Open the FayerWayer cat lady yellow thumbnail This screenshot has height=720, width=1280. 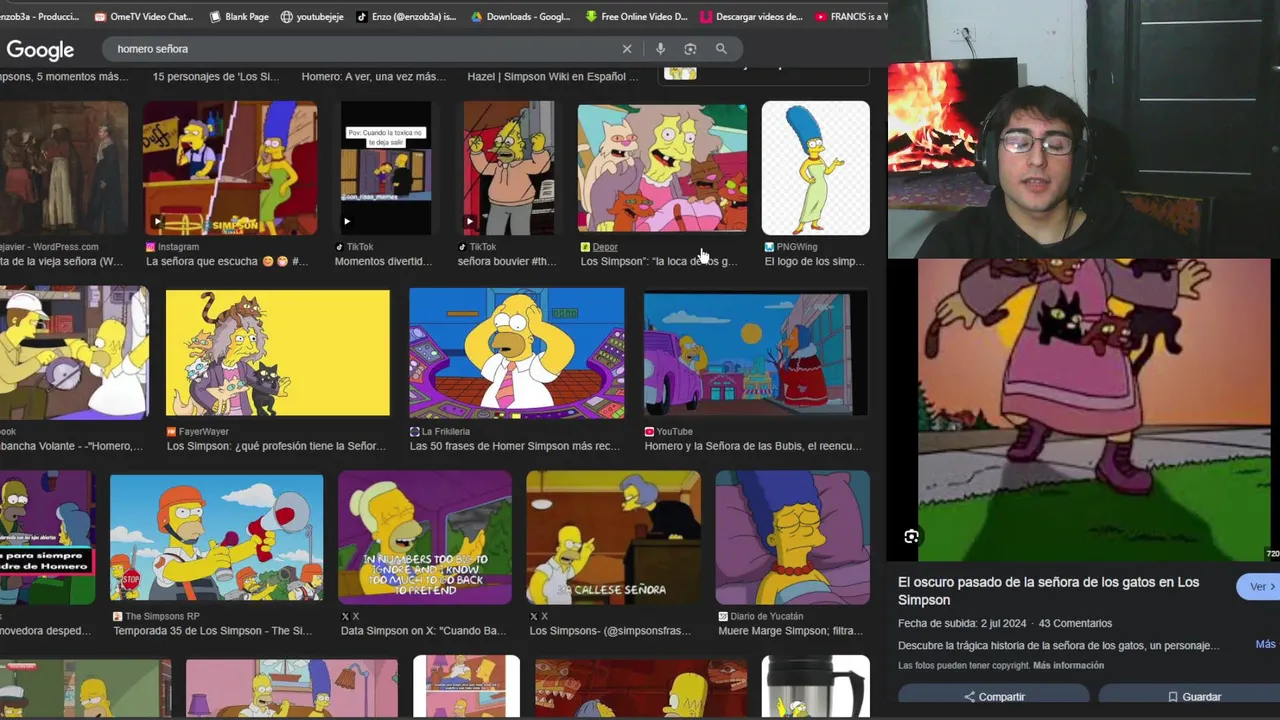pyautogui.click(x=278, y=353)
